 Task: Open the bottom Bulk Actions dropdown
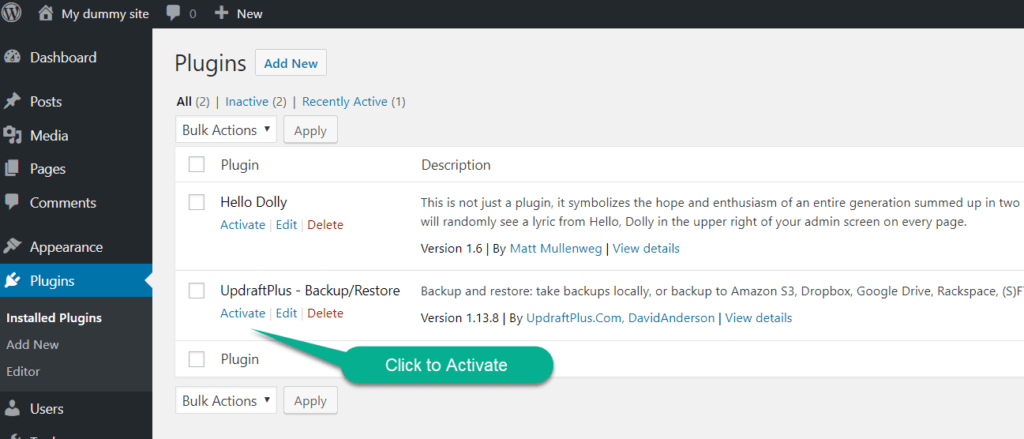(x=226, y=400)
